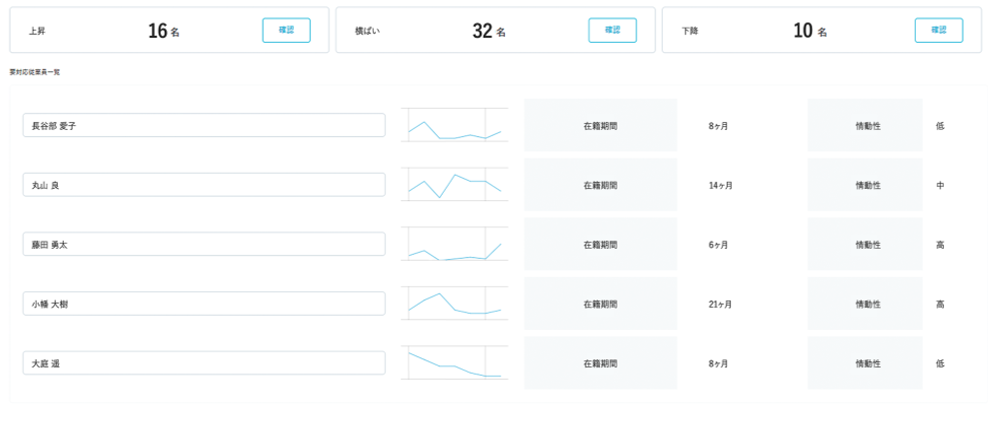Click 確認 button in 下降 card
Image resolution: width=988 pixels, height=421 pixels.
point(938,30)
